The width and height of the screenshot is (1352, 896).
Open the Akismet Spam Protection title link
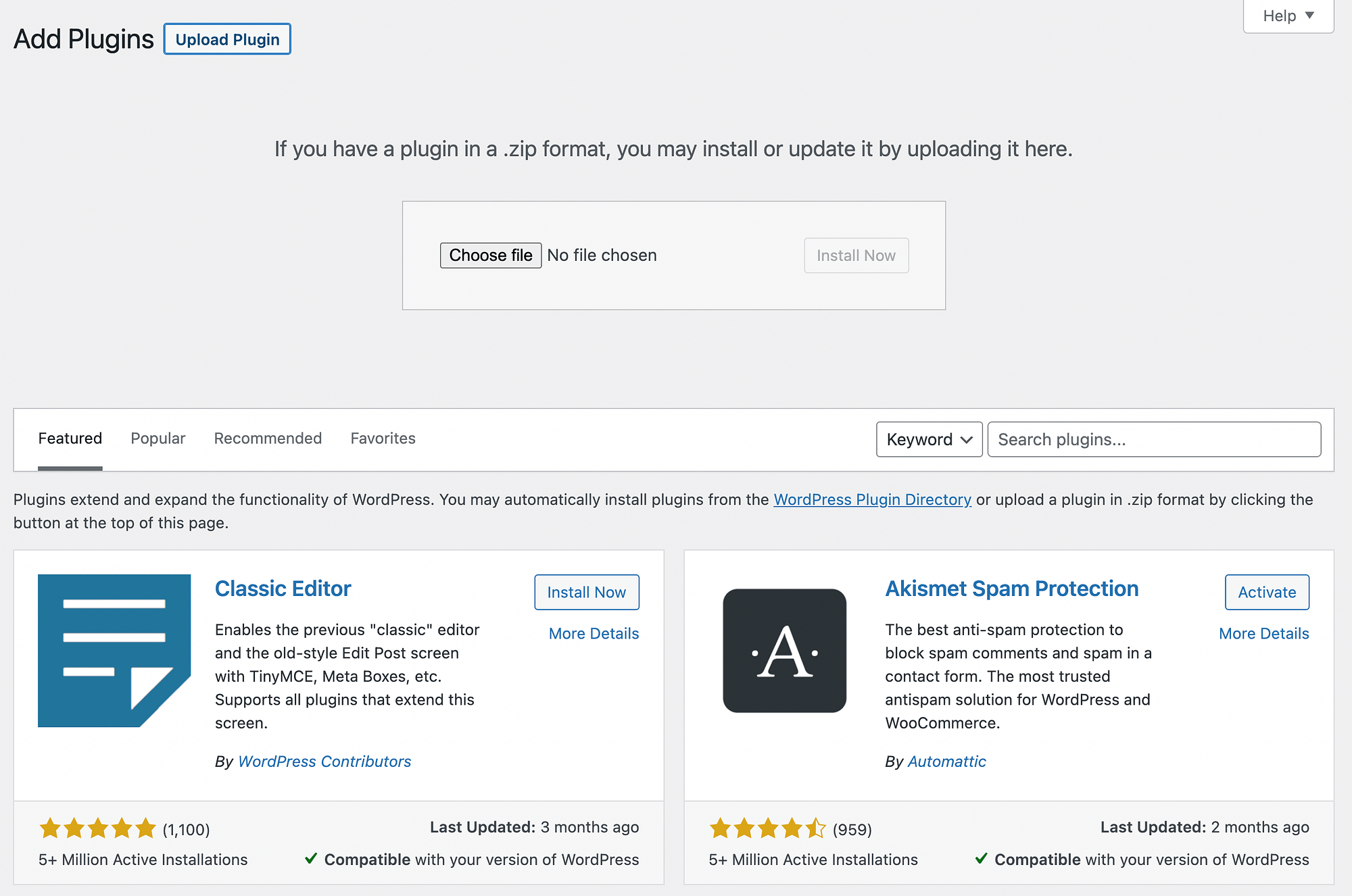point(1012,589)
